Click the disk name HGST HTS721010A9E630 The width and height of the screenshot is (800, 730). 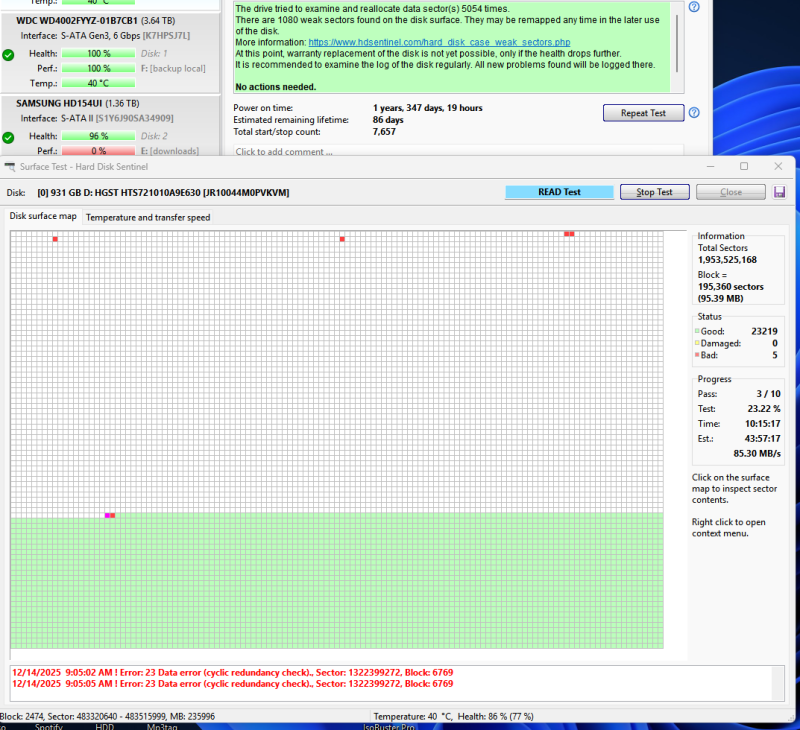(163, 193)
